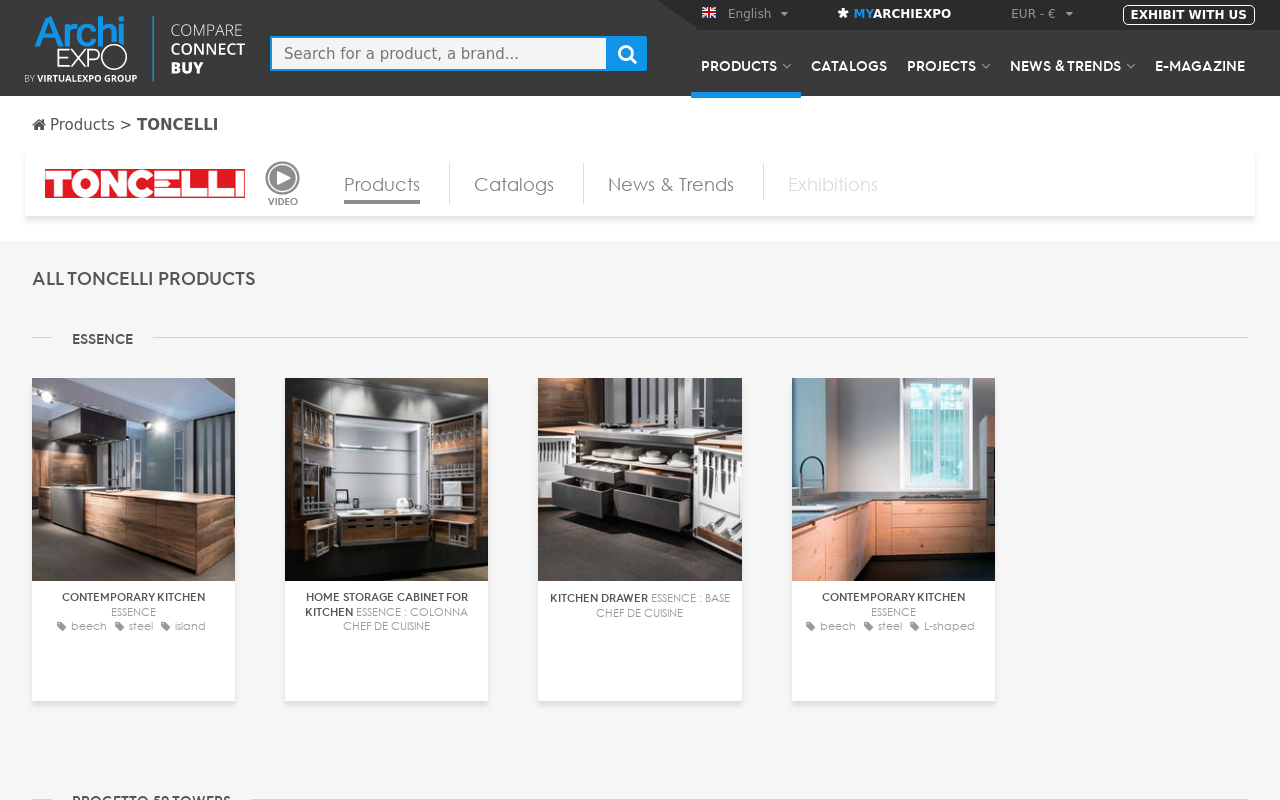The height and width of the screenshot is (800, 1280).
Task: Open the Kitchen Drawer product thumbnail
Action: 640,479
